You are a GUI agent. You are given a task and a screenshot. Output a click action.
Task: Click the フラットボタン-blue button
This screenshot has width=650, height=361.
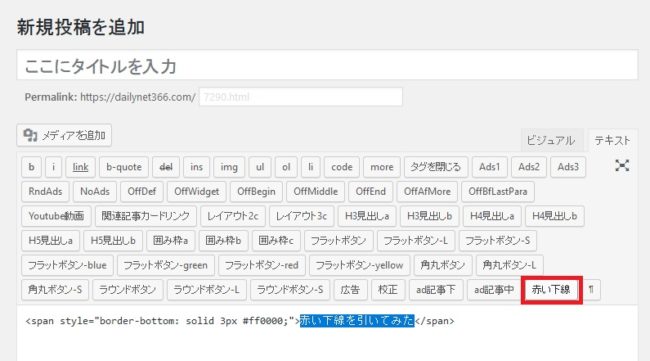coord(67,265)
